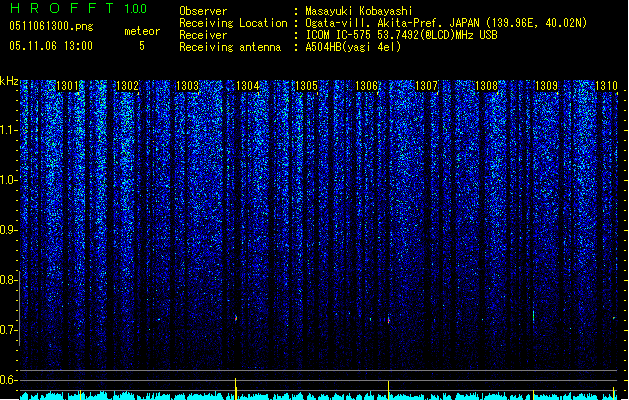
Task: Click the yellow detection spike below the 1306 echo
Action: [x=388, y=390]
